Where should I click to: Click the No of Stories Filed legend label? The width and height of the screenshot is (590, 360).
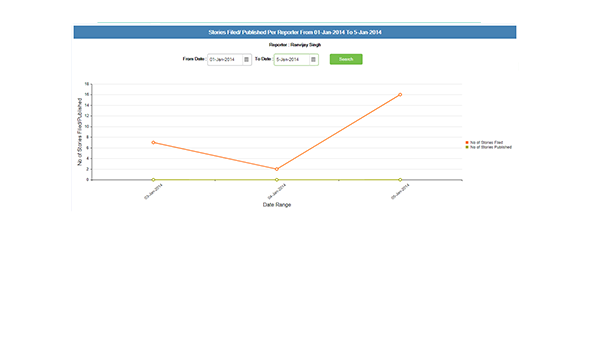[x=487, y=143]
